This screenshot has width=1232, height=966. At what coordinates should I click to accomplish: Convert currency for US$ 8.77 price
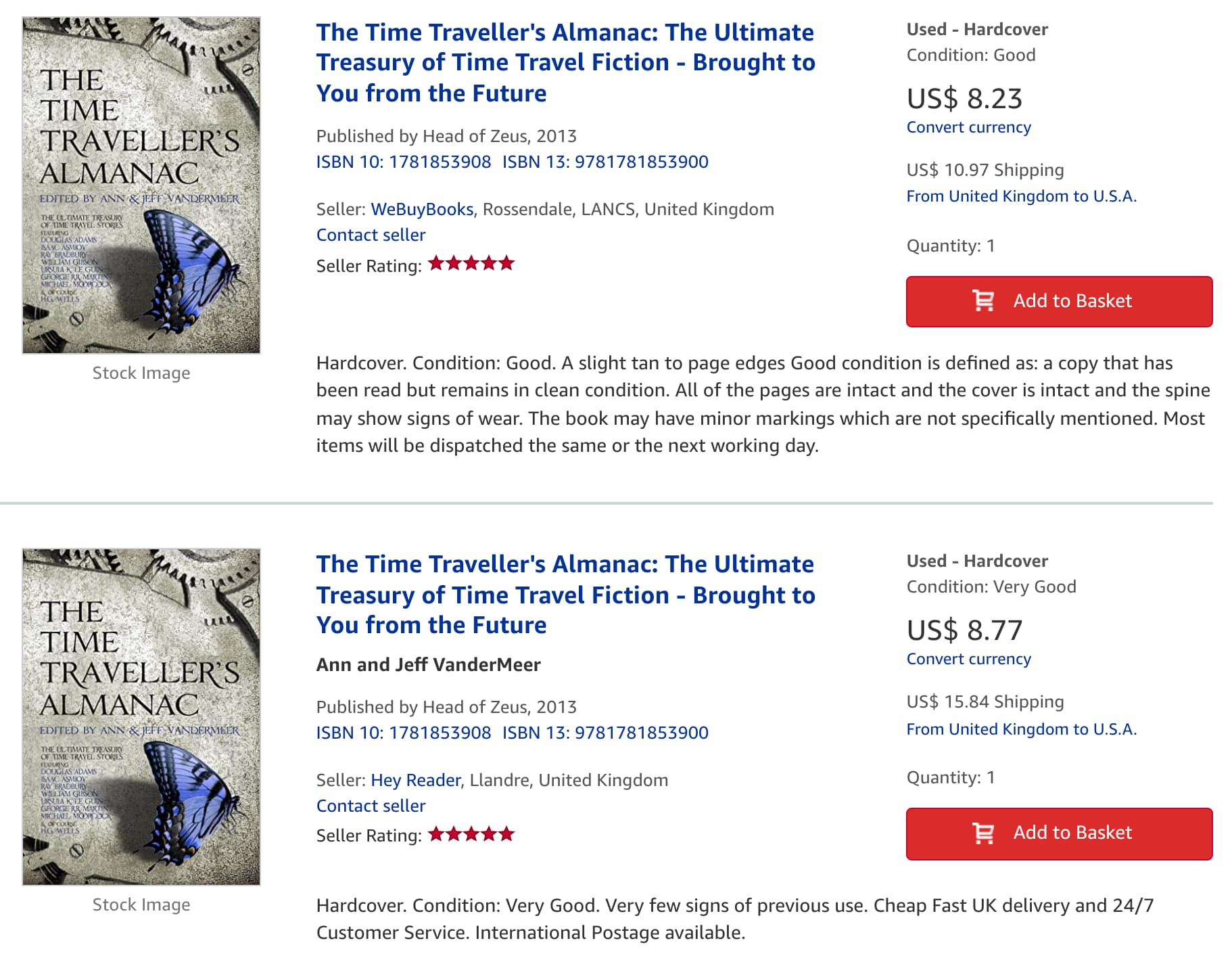click(968, 660)
